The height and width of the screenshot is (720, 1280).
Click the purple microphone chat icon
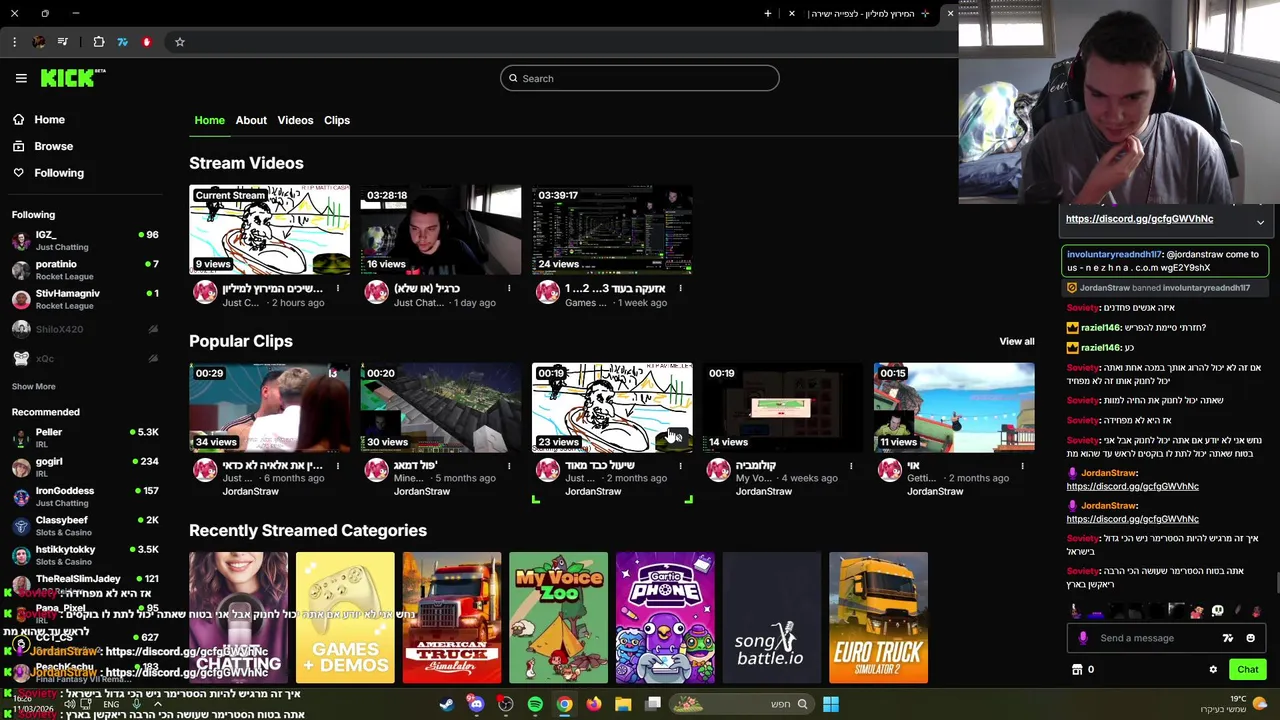click(1083, 638)
